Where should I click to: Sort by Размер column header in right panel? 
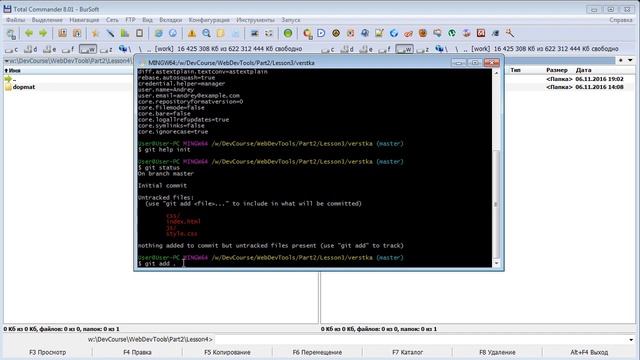point(557,70)
